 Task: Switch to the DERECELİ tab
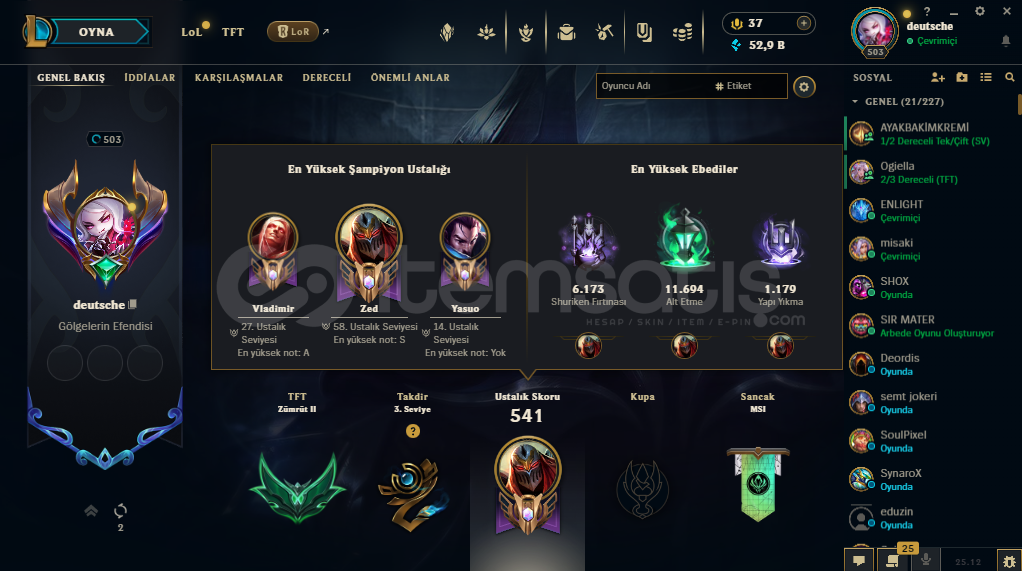[327, 78]
